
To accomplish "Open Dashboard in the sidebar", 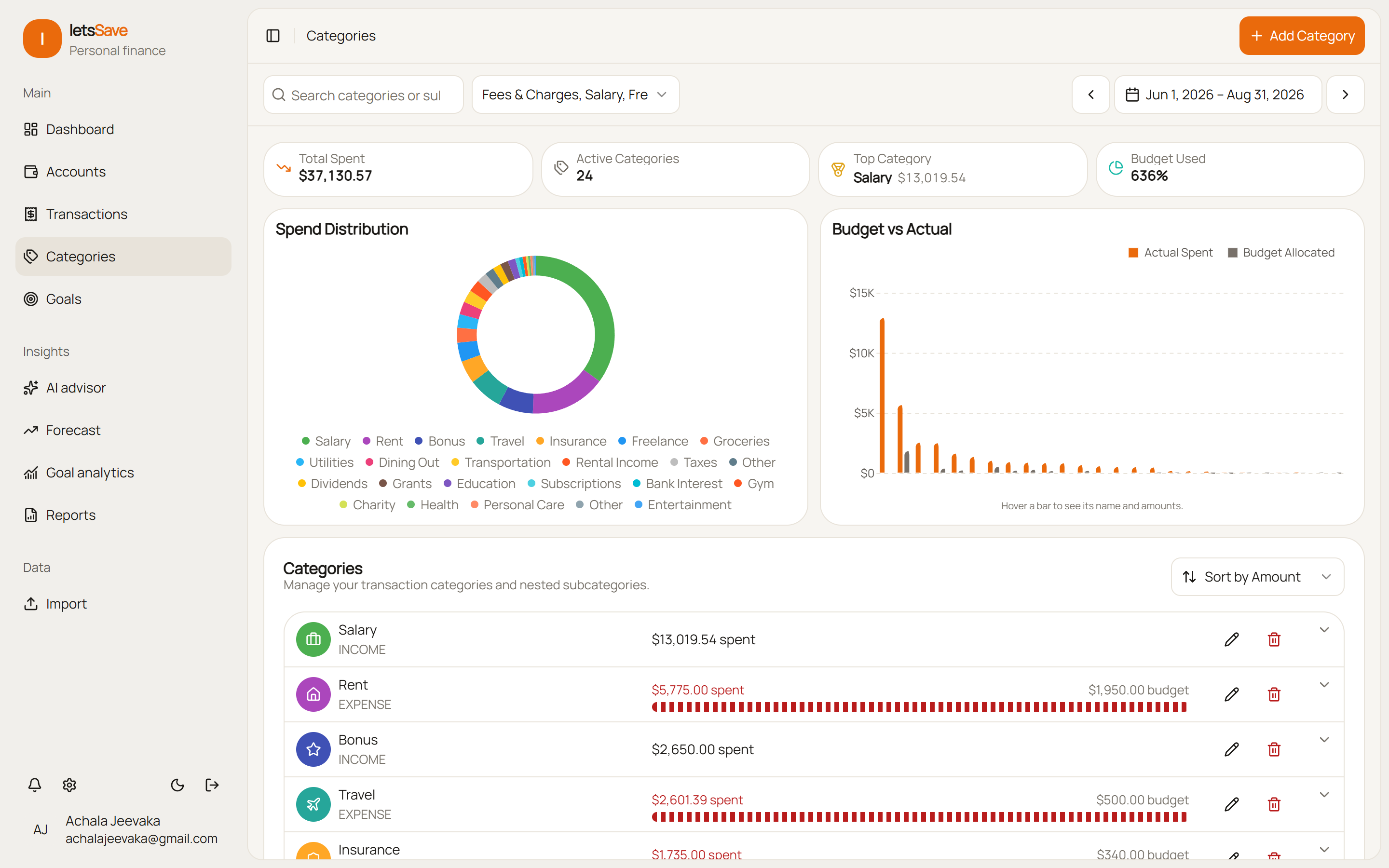I will (123, 129).
